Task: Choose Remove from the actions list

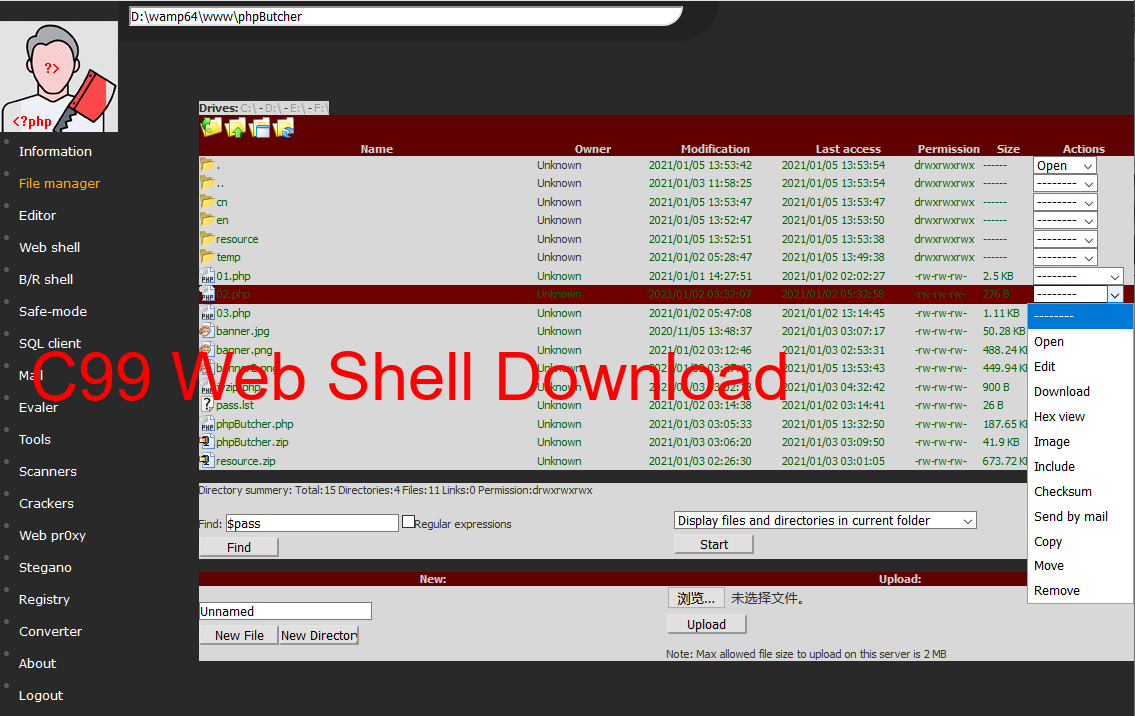Action: coord(1080,591)
